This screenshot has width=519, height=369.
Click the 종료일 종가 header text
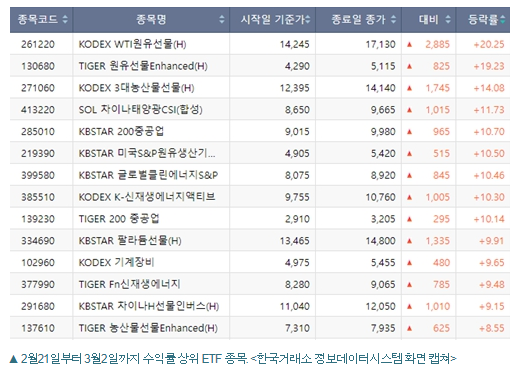358,19
